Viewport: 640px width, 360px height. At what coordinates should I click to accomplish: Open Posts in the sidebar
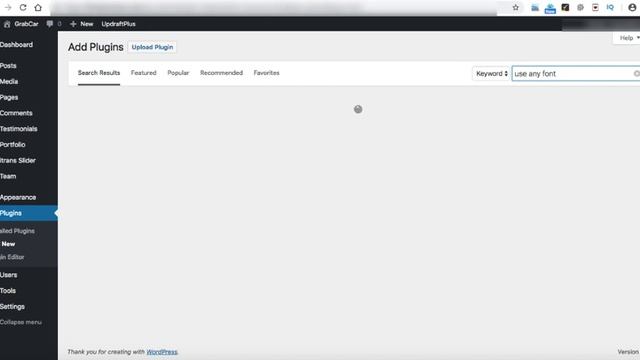pyautogui.click(x=8, y=66)
